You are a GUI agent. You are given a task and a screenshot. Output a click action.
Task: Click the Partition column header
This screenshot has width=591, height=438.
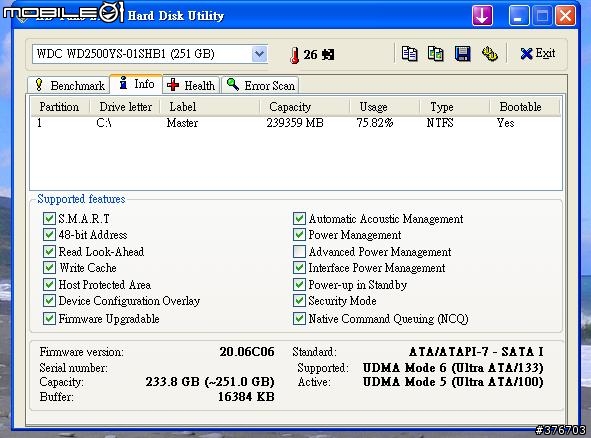pos(60,107)
